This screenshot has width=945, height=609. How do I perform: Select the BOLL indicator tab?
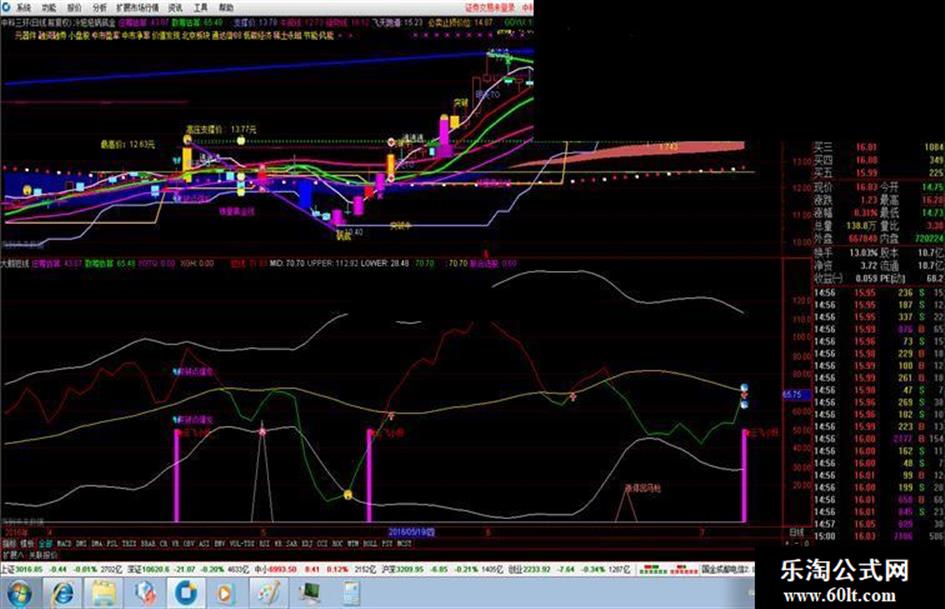tap(370, 543)
